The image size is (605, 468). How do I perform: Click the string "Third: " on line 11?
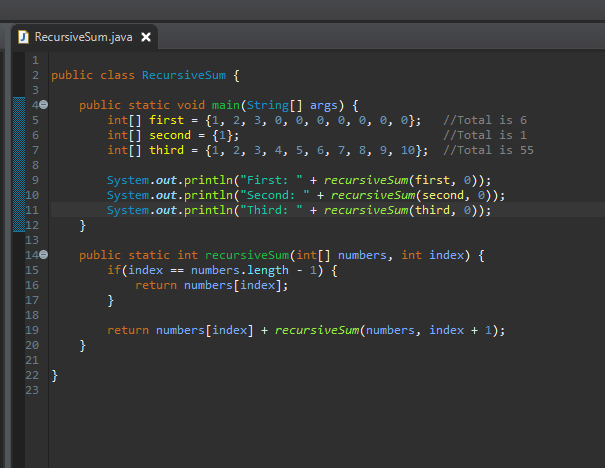[271, 210]
